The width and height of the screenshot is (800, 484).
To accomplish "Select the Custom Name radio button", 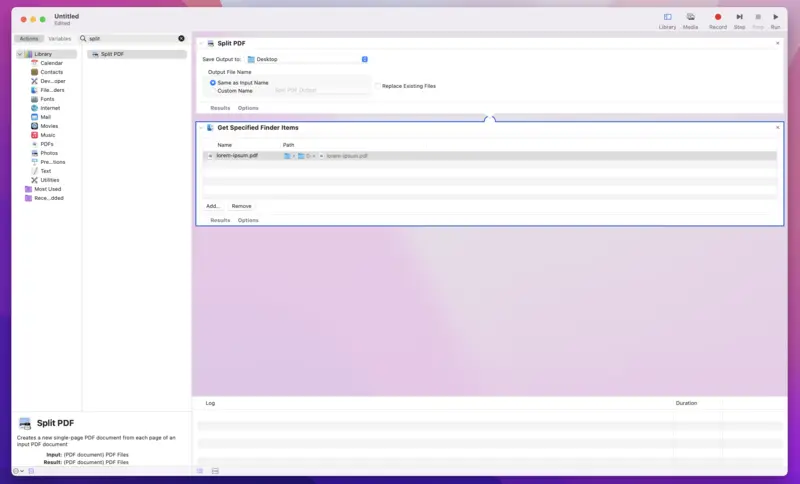I will [213, 91].
